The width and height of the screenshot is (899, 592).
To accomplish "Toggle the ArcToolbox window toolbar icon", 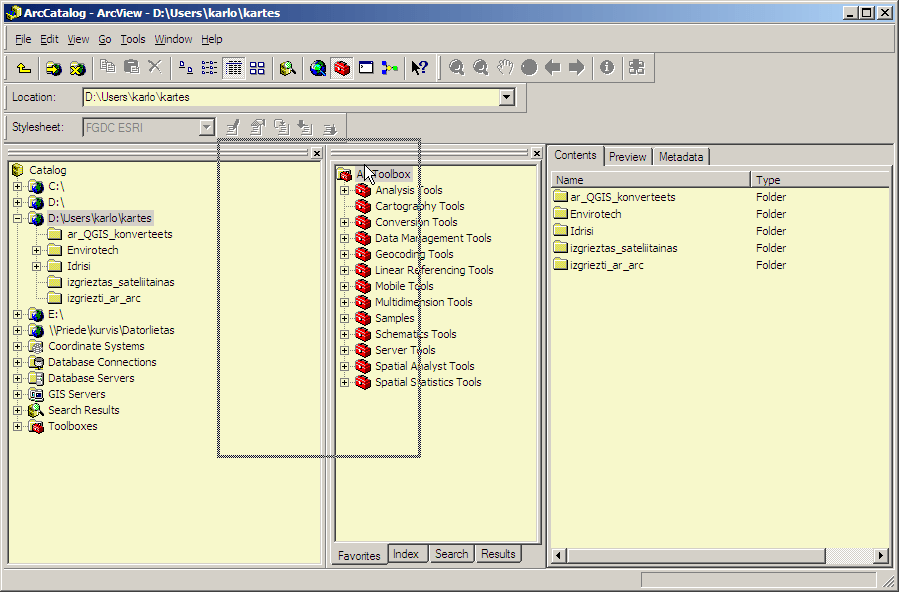I will pyautogui.click(x=342, y=68).
